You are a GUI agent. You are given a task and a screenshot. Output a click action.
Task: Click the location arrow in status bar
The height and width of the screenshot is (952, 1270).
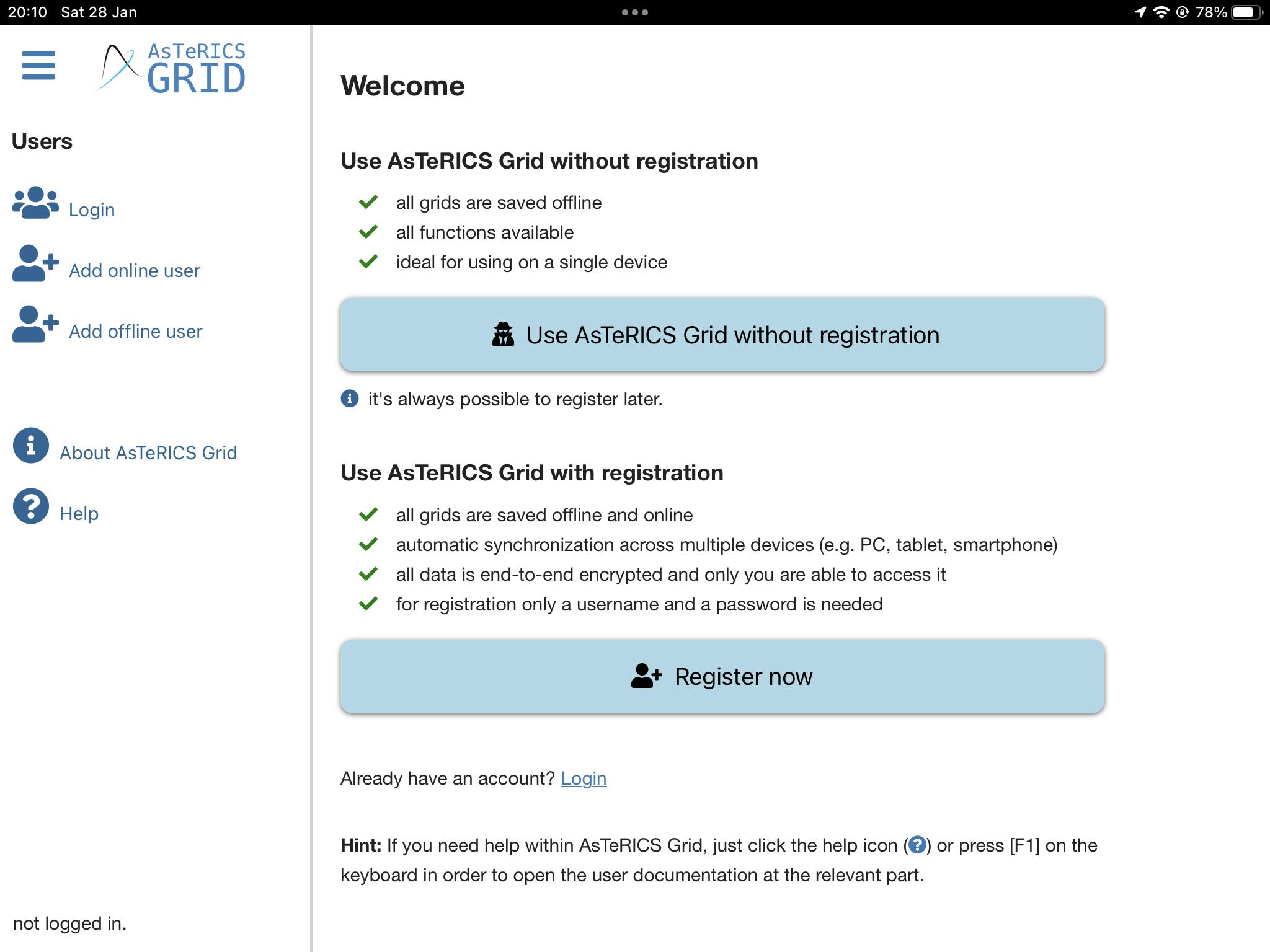[1140, 12]
